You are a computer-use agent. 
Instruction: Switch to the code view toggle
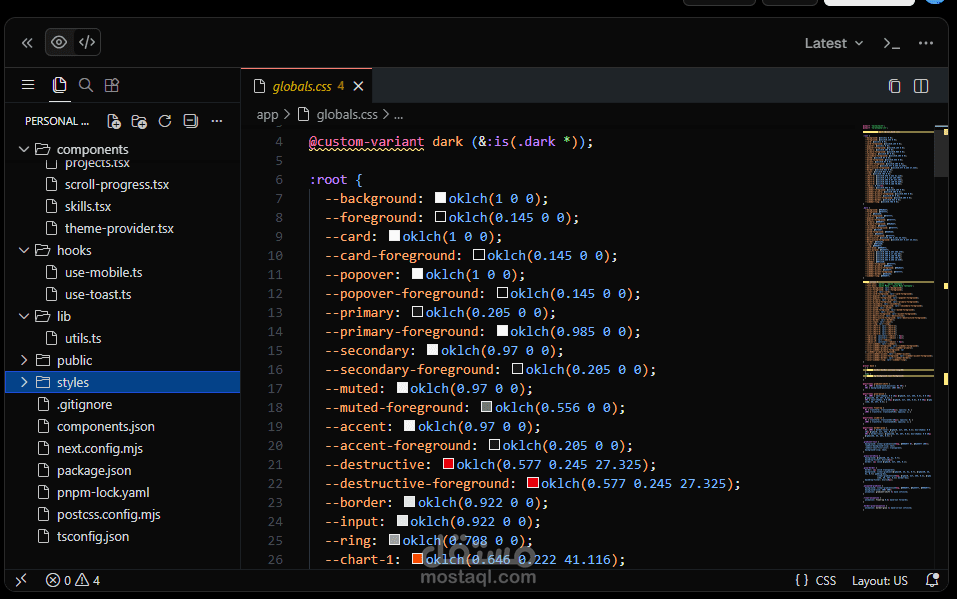point(87,42)
